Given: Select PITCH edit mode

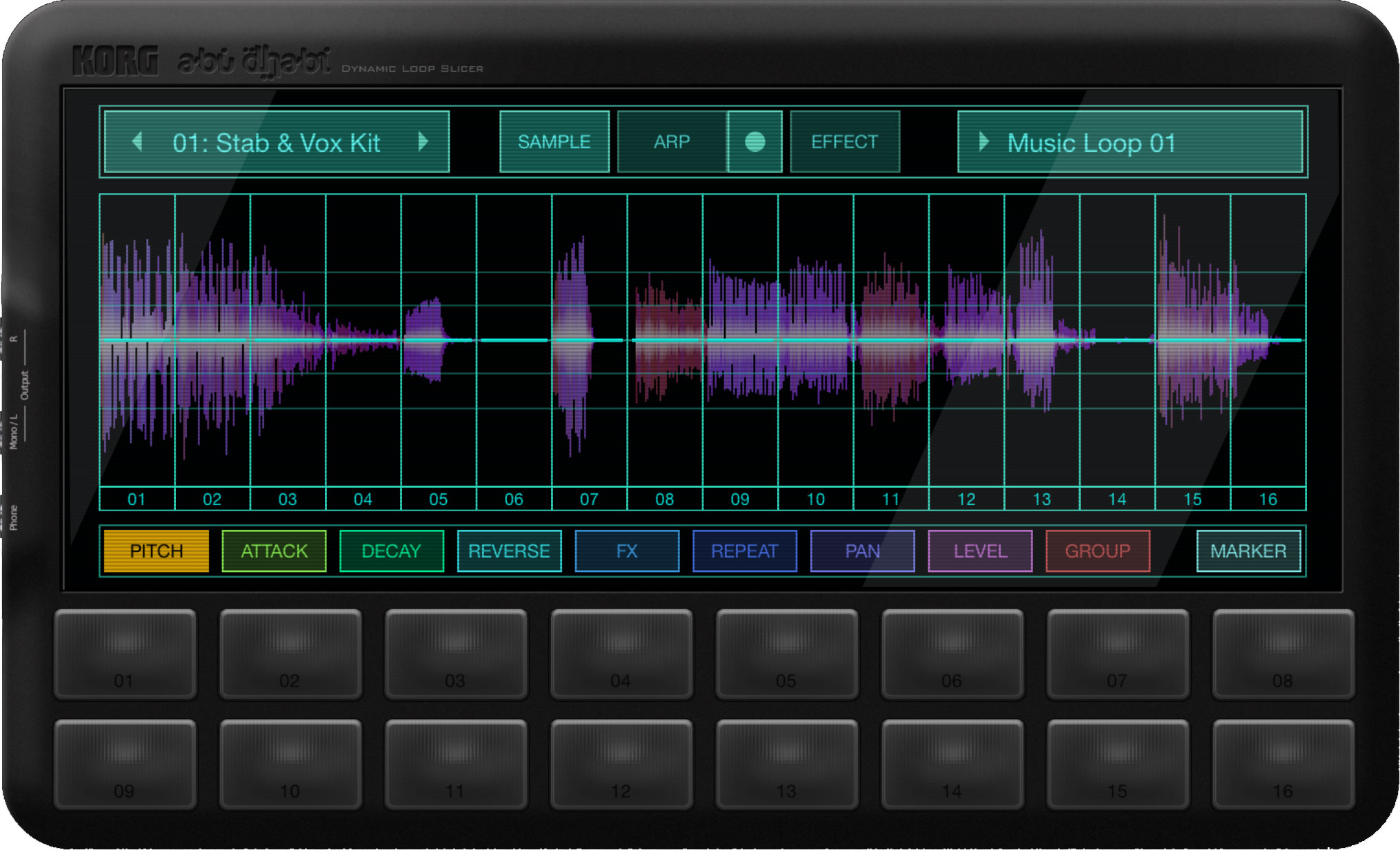Looking at the screenshot, I should pyautogui.click(x=157, y=551).
